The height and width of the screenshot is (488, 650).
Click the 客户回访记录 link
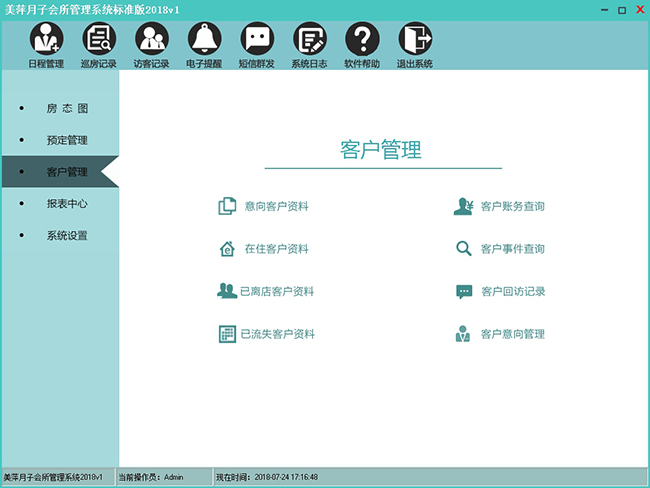click(512, 292)
